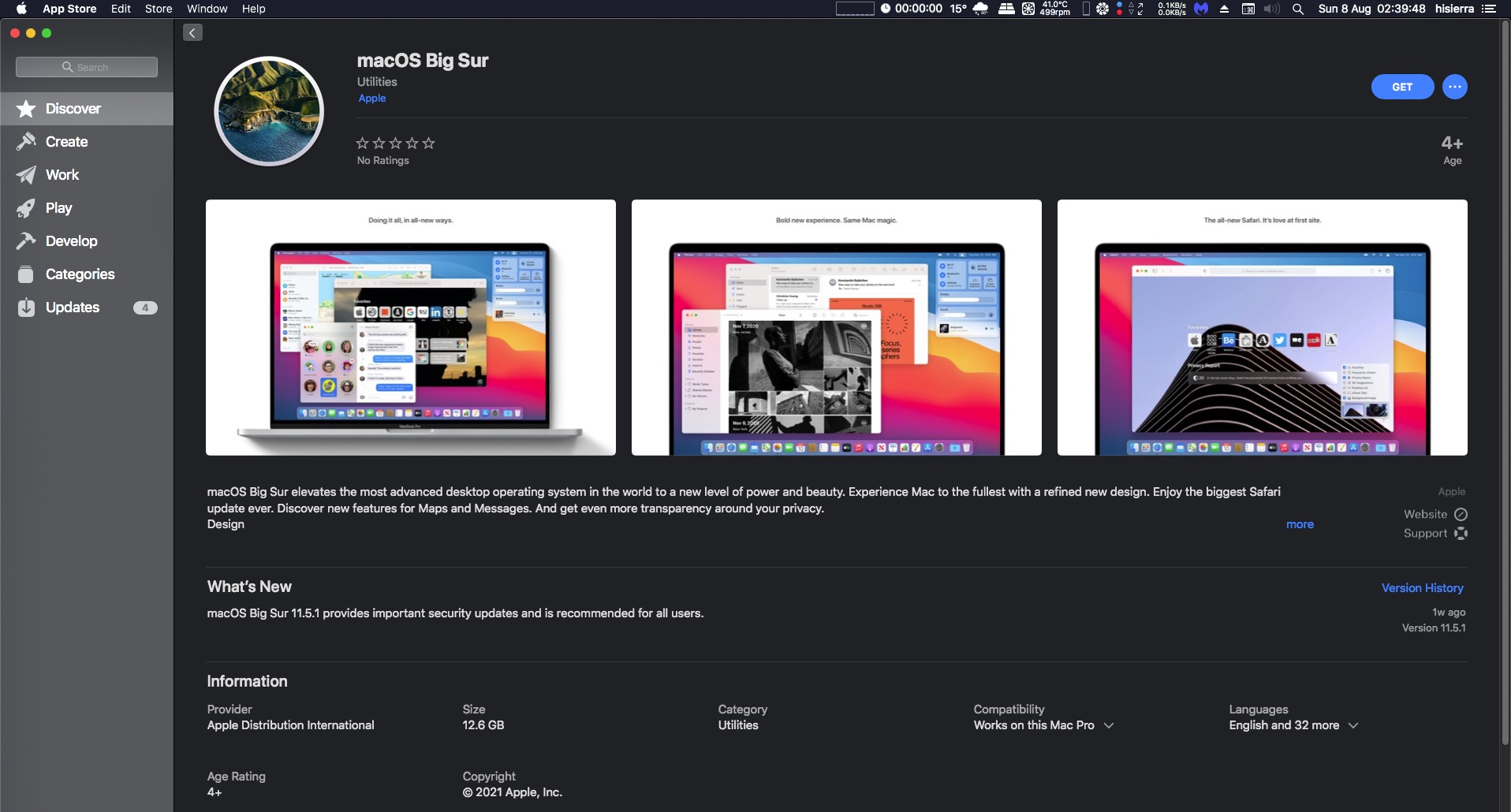Focus the sidebar Search field

[x=87, y=67]
